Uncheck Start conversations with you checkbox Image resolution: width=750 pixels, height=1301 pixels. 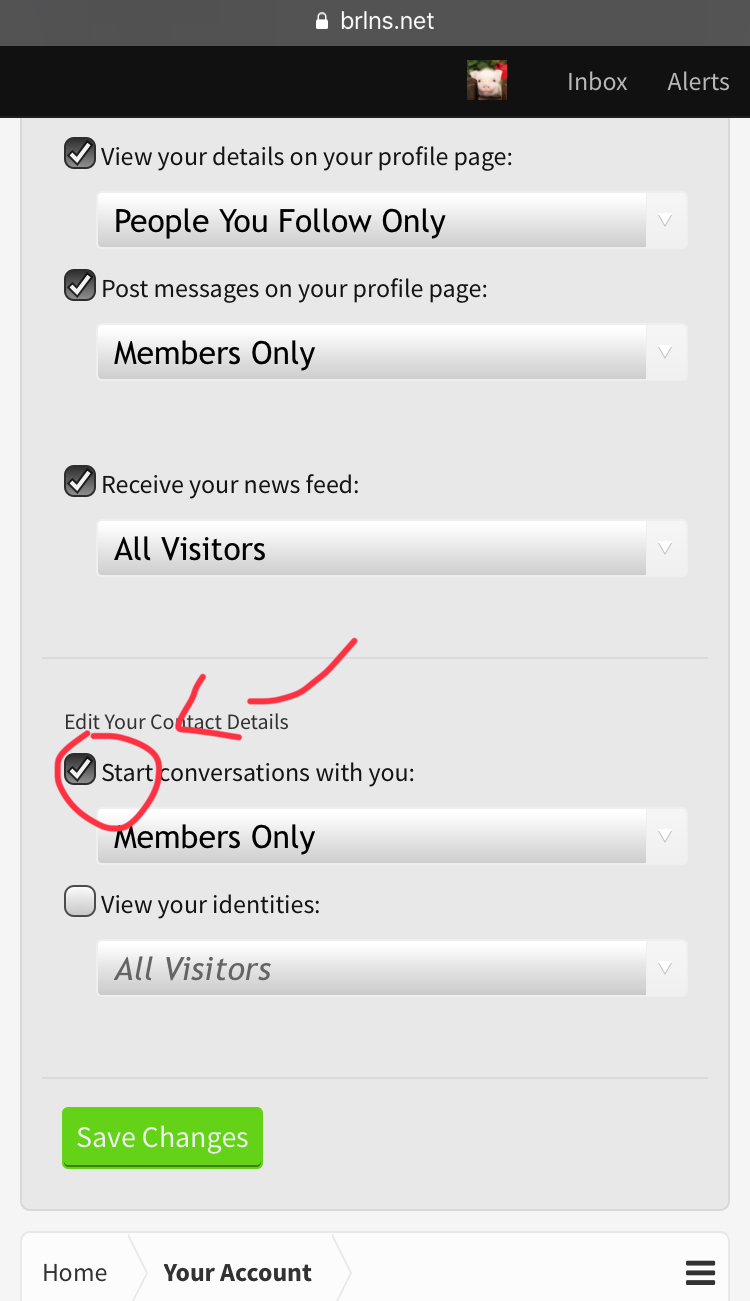tap(80, 770)
